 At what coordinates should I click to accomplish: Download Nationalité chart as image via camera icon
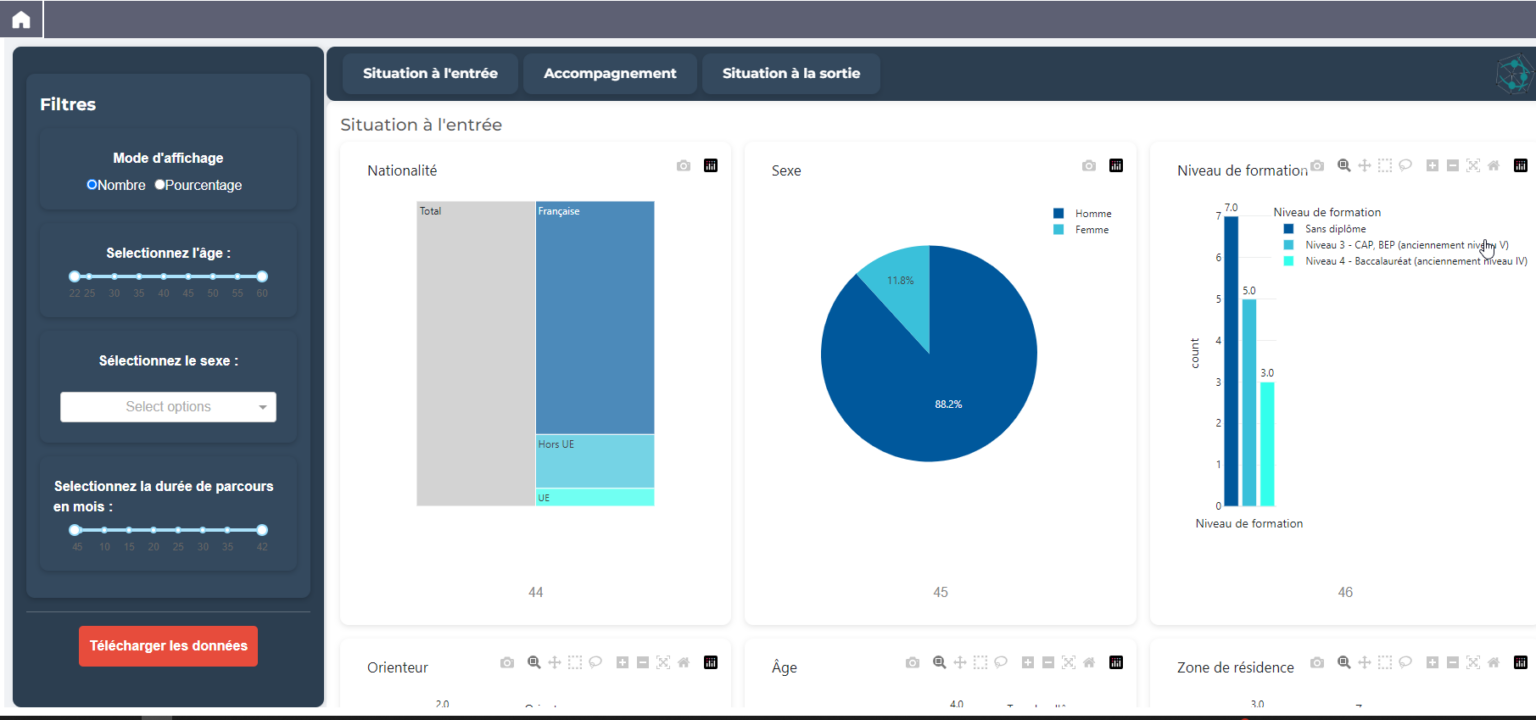(683, 166)
